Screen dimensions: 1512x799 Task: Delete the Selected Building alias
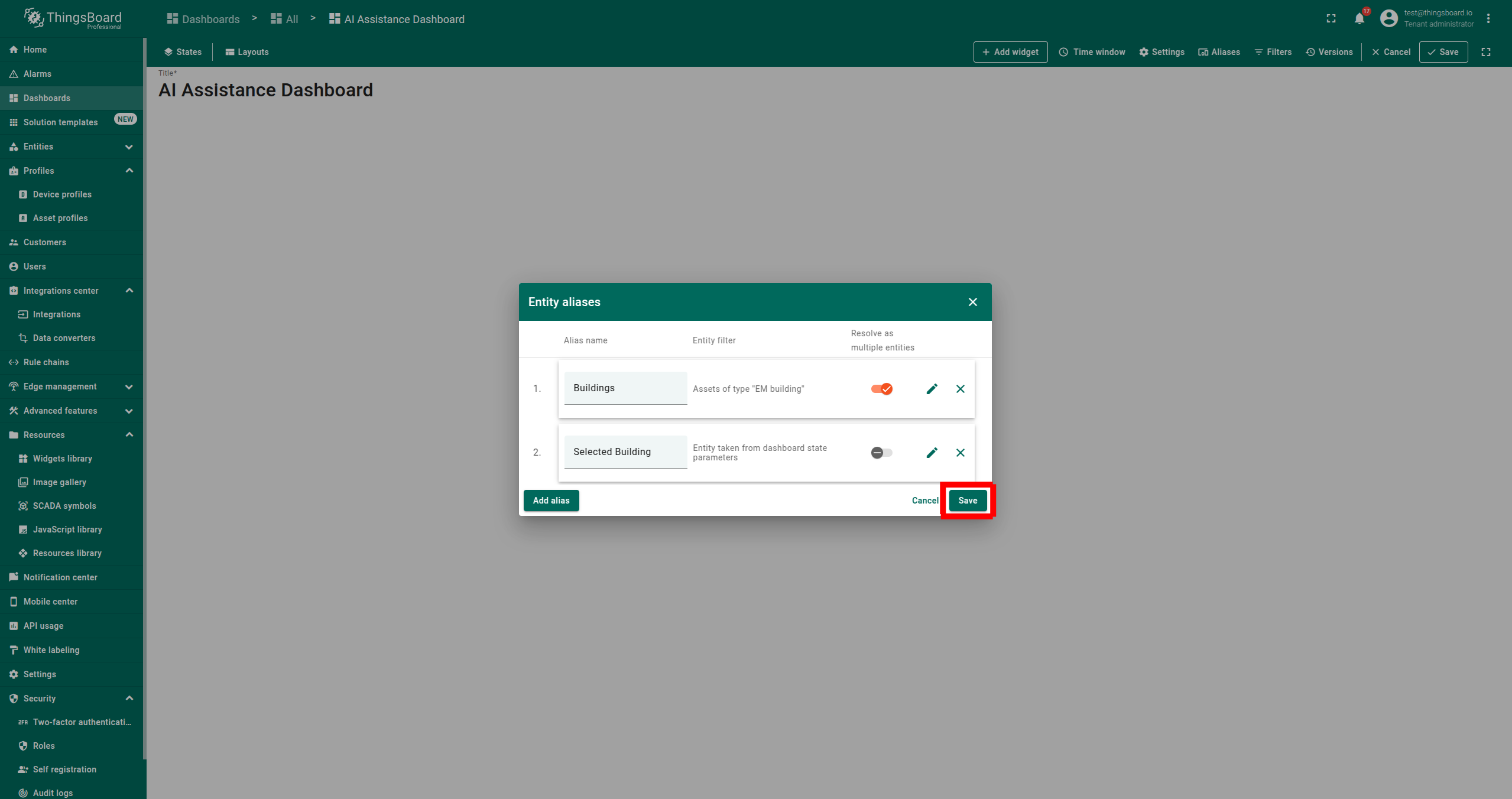click(960, 453)
